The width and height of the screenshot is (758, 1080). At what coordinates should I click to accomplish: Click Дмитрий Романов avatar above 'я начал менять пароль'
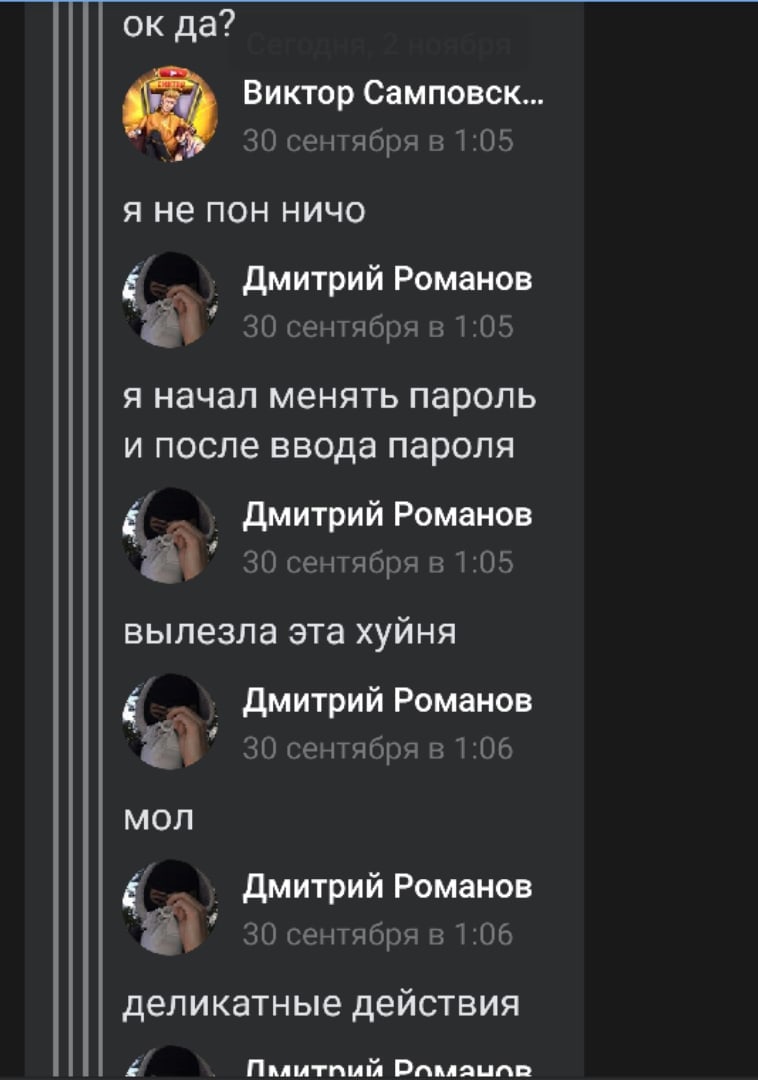pyautogui.click(x=170, y=300)
